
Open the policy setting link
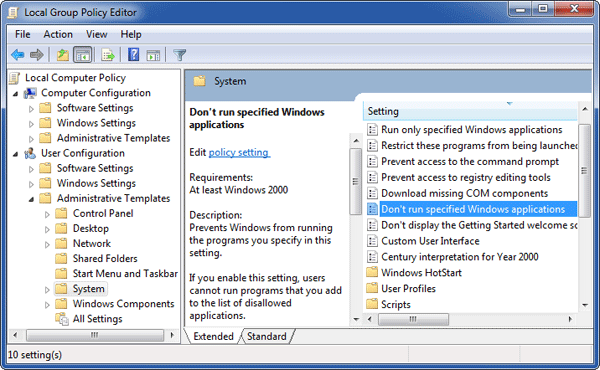239,152
